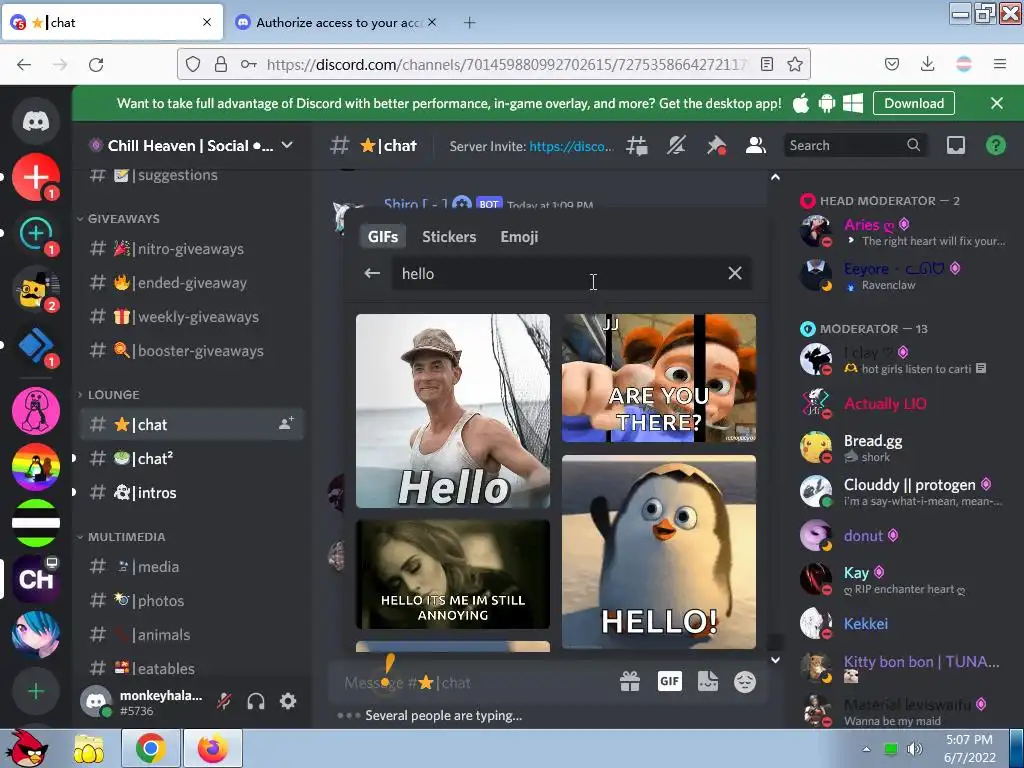1024x768 pixels.
Task: Open the threads icon in channel header
Action: (x=637, y=146)
